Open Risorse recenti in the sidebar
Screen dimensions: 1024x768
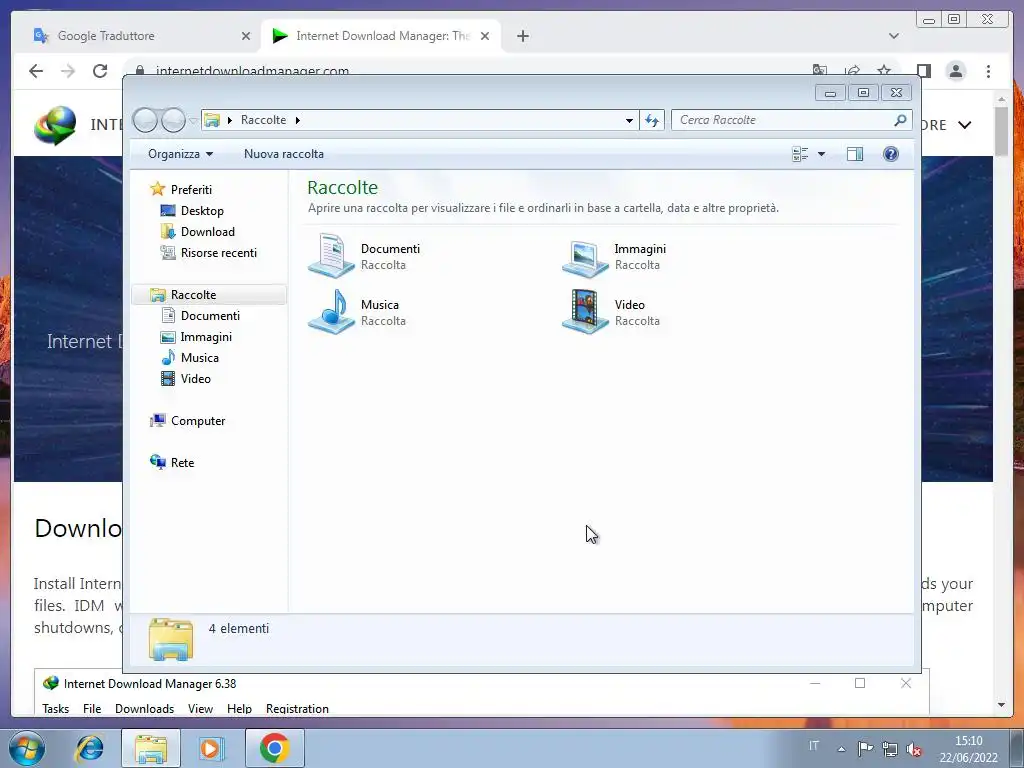click(219, 252)
